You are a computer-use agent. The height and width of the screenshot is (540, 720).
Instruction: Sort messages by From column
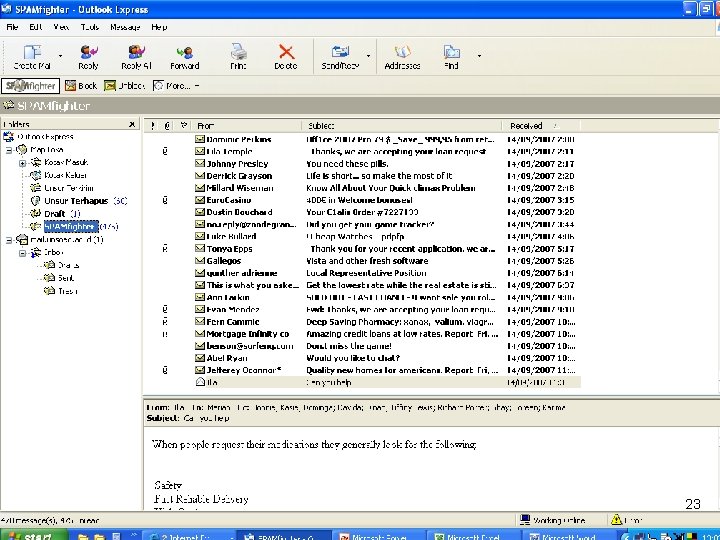[x=246, y=125]
